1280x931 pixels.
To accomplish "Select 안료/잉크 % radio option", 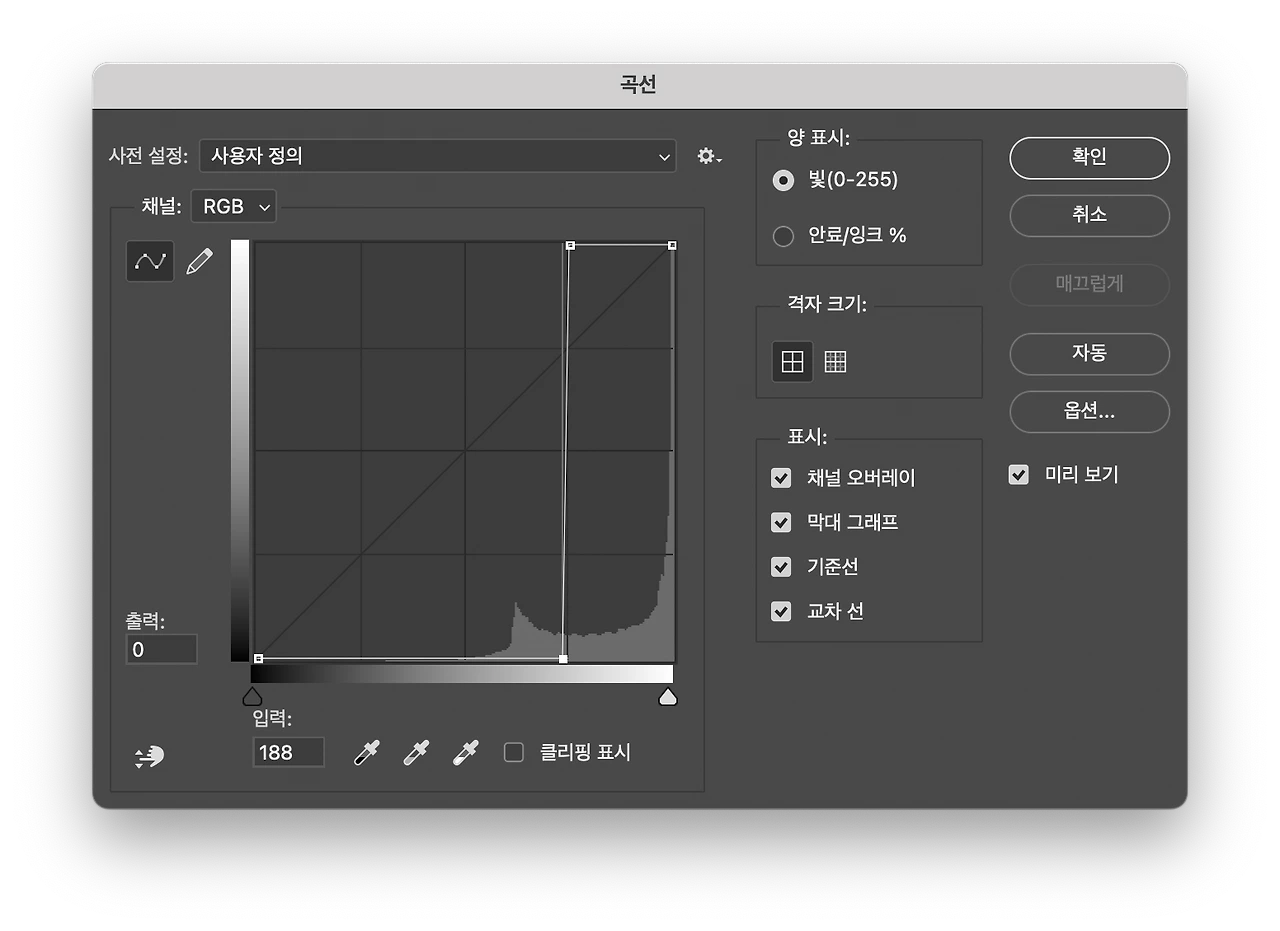I will [783, 236].
